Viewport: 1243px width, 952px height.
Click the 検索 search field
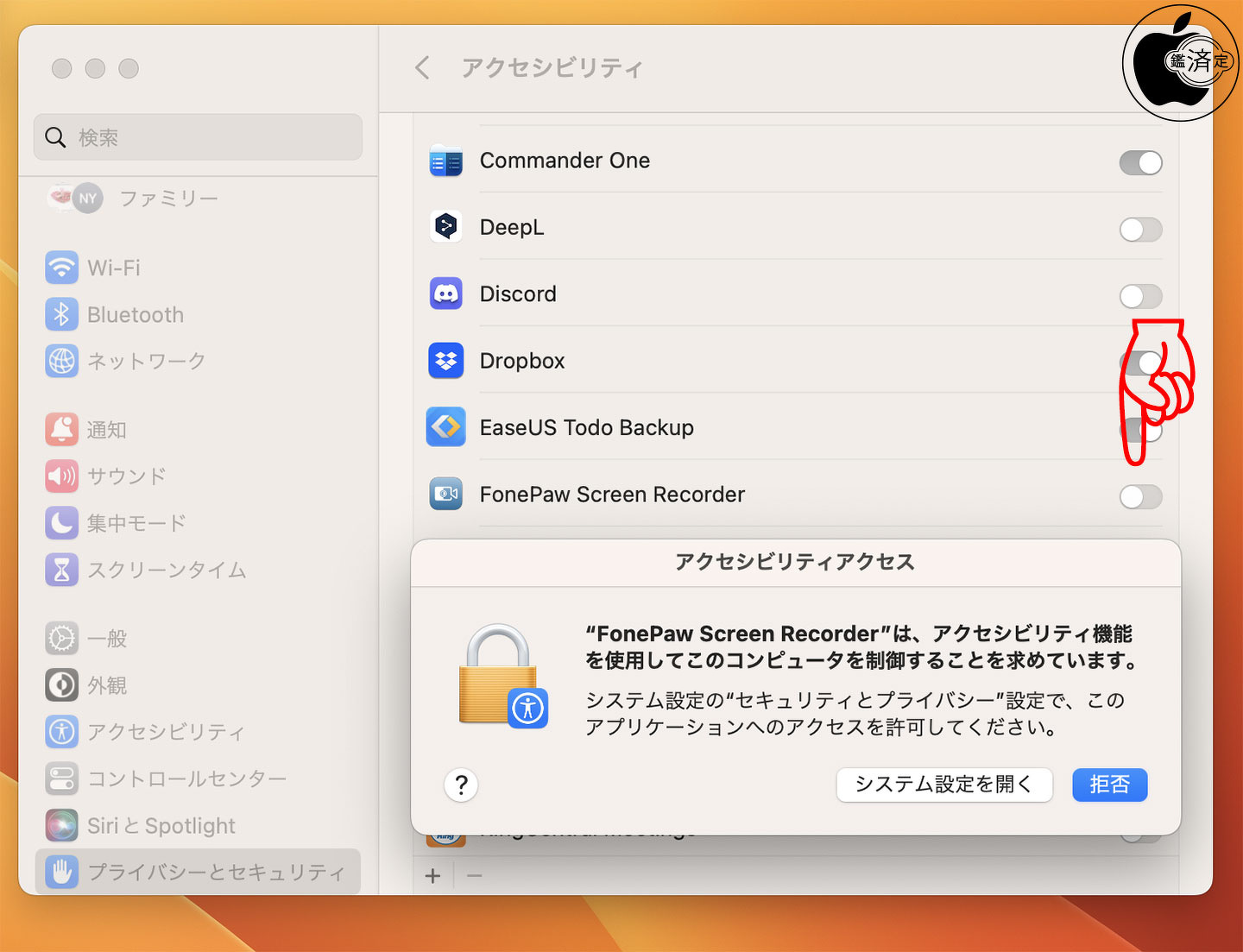(x=198, y=137)
